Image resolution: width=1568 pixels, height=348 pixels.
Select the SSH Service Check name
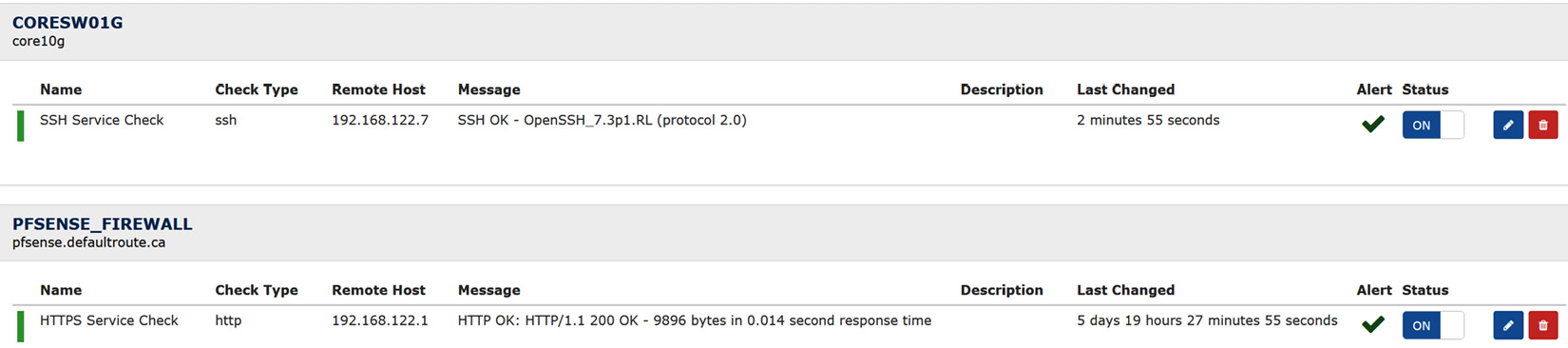click(102, 120)
